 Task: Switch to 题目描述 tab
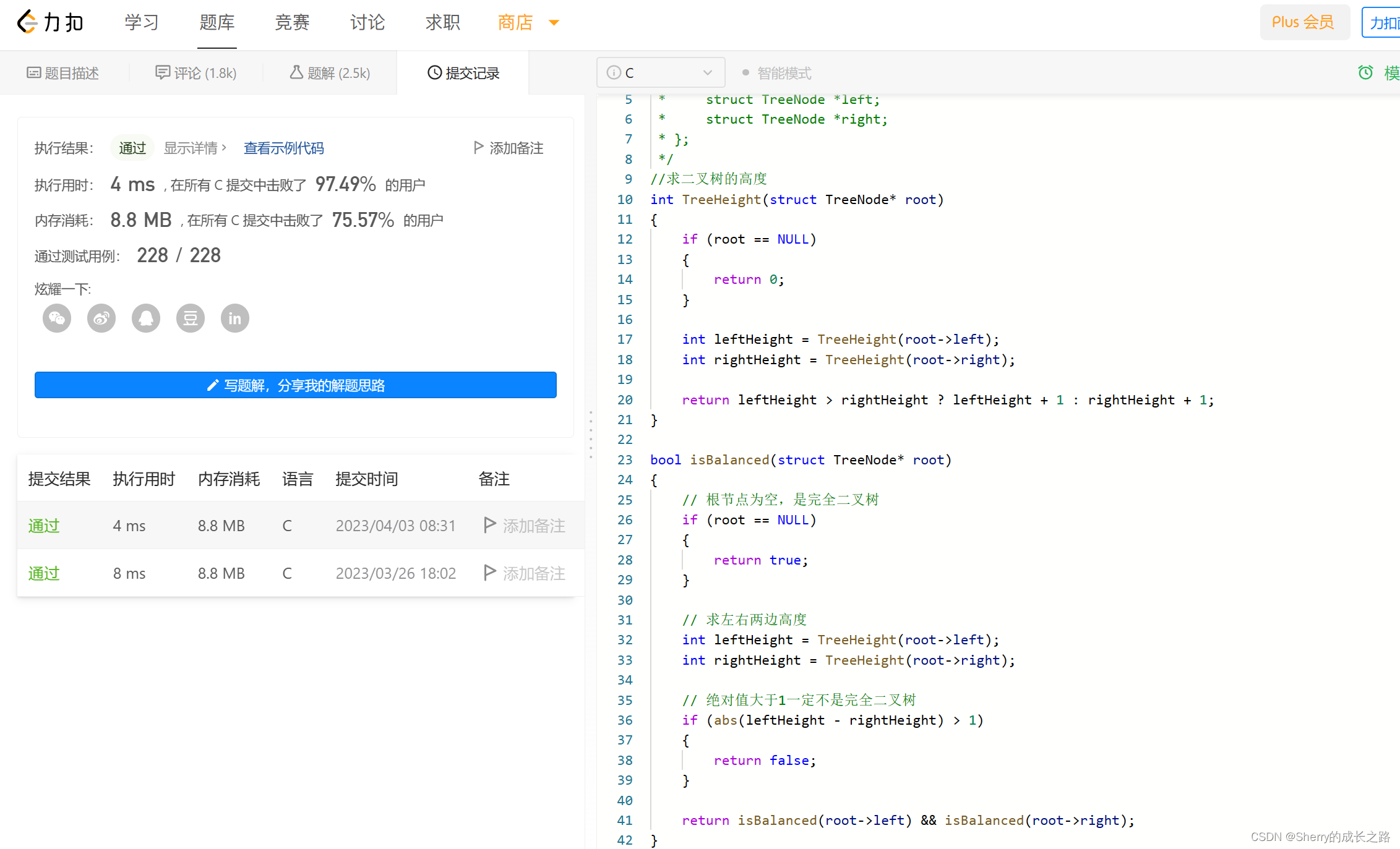click(x=63, y=74)
